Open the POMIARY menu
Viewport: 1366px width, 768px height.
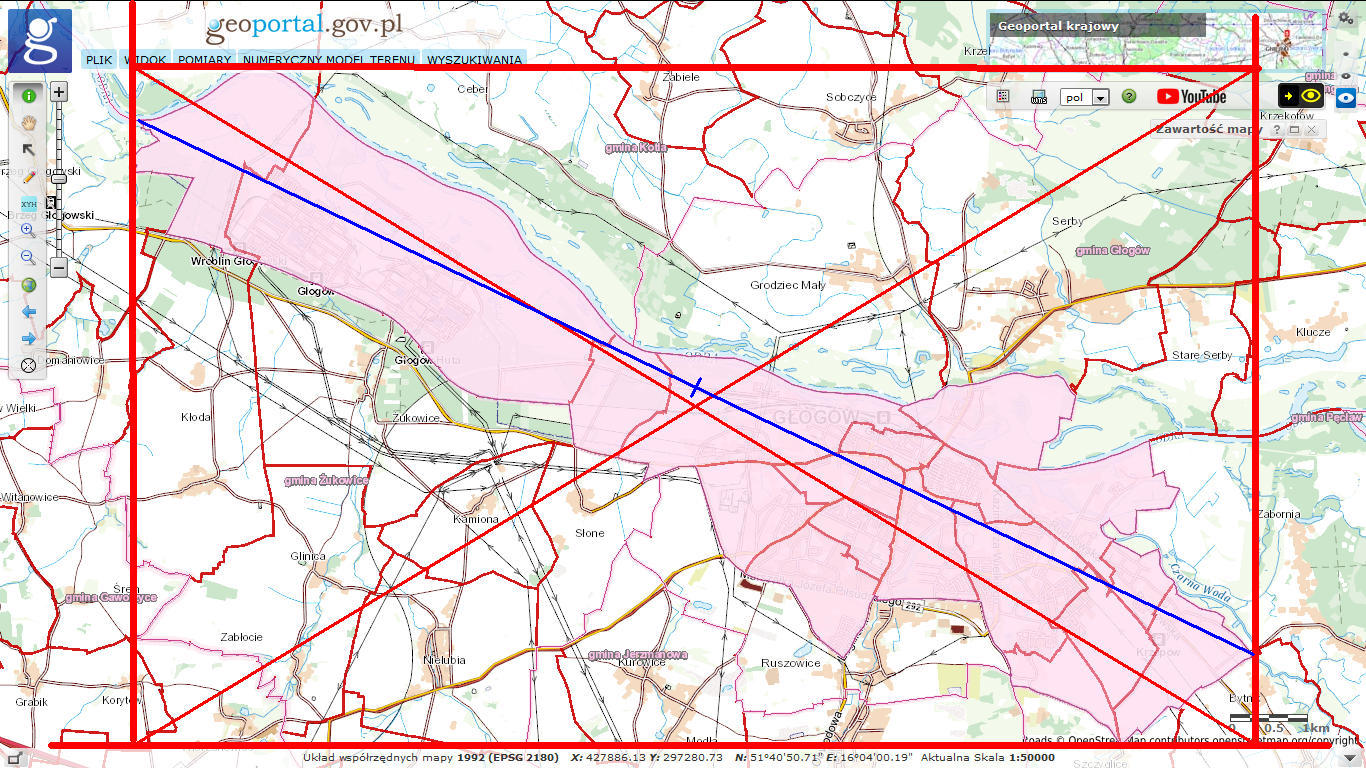point(205,59)
